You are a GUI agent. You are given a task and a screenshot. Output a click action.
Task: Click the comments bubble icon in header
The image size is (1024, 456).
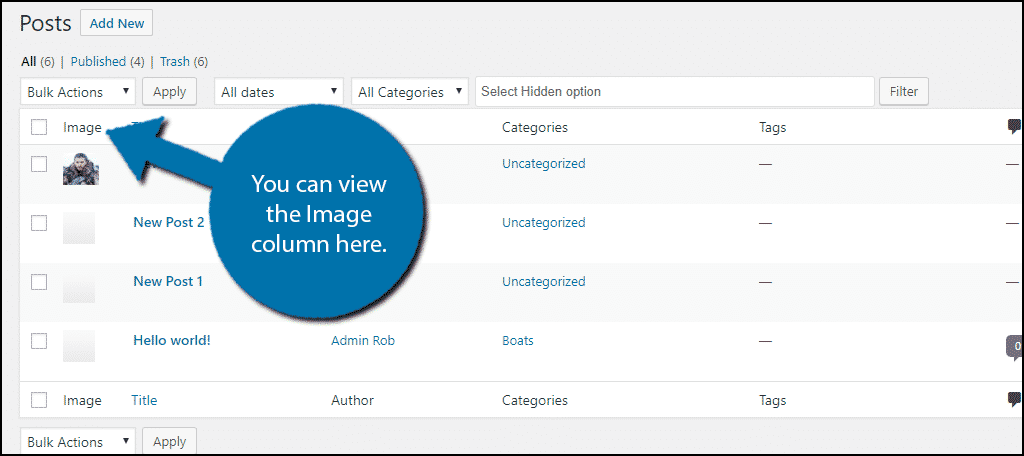click(1014, 127)
